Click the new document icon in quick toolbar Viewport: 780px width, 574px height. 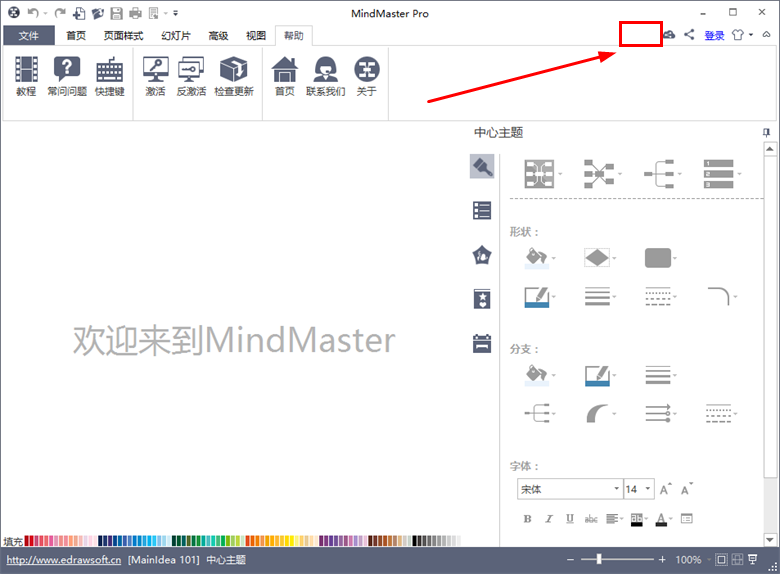(x=79, y=13)
